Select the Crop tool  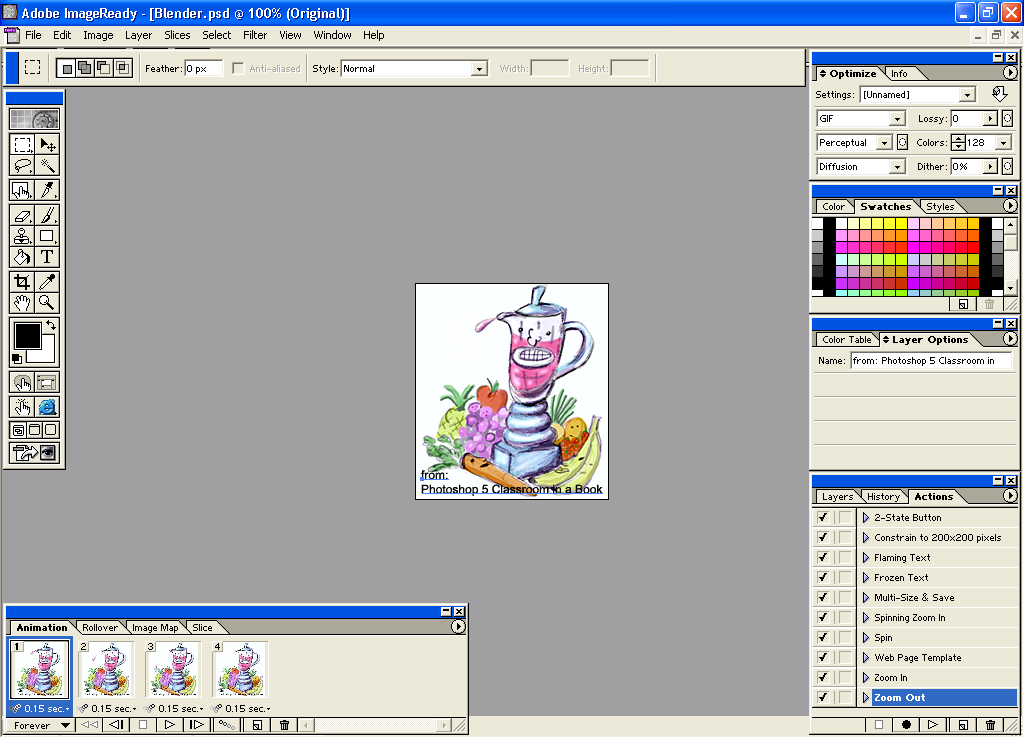pyautogui.click(x=22, y=281)
